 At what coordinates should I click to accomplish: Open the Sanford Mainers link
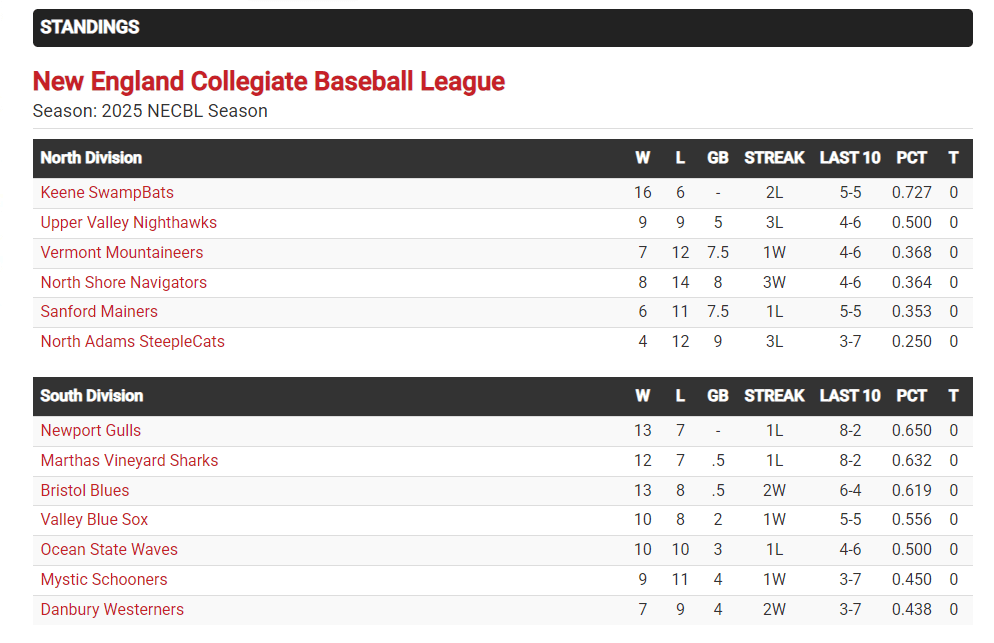click(99, 312)
